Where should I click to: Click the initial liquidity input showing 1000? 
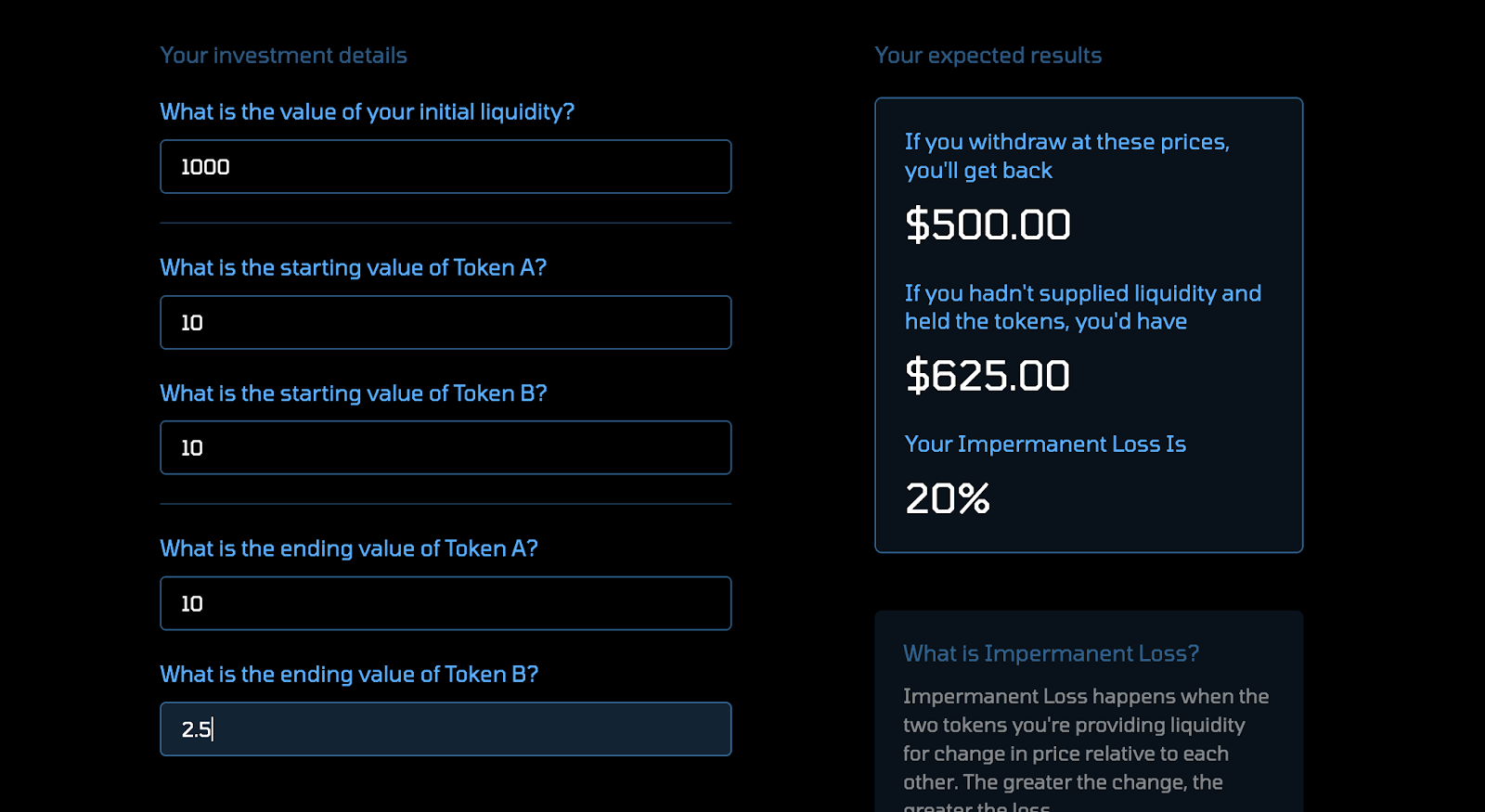(x=445, y=167)
